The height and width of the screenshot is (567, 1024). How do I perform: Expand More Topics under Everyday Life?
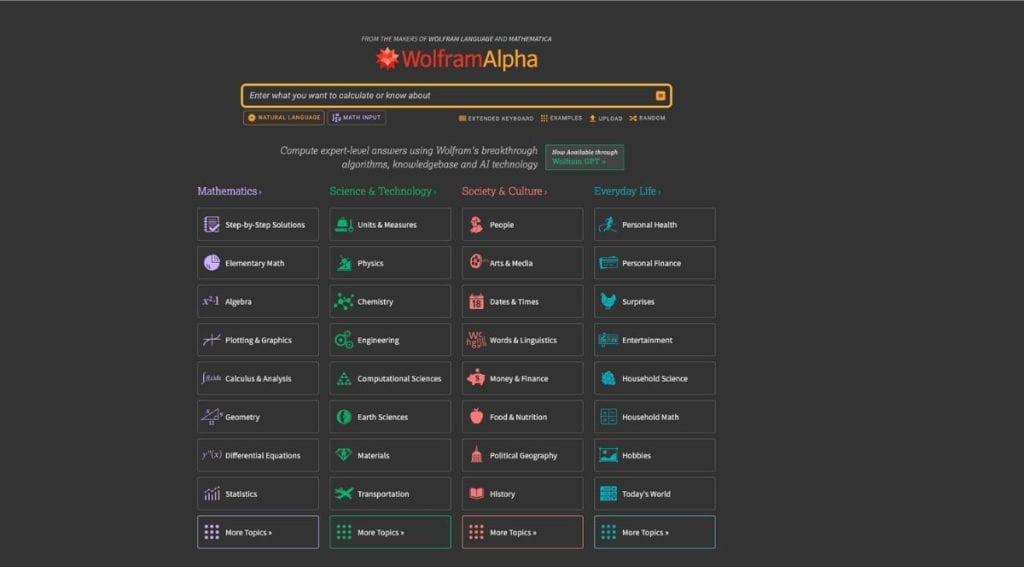[x=654, y=532]
